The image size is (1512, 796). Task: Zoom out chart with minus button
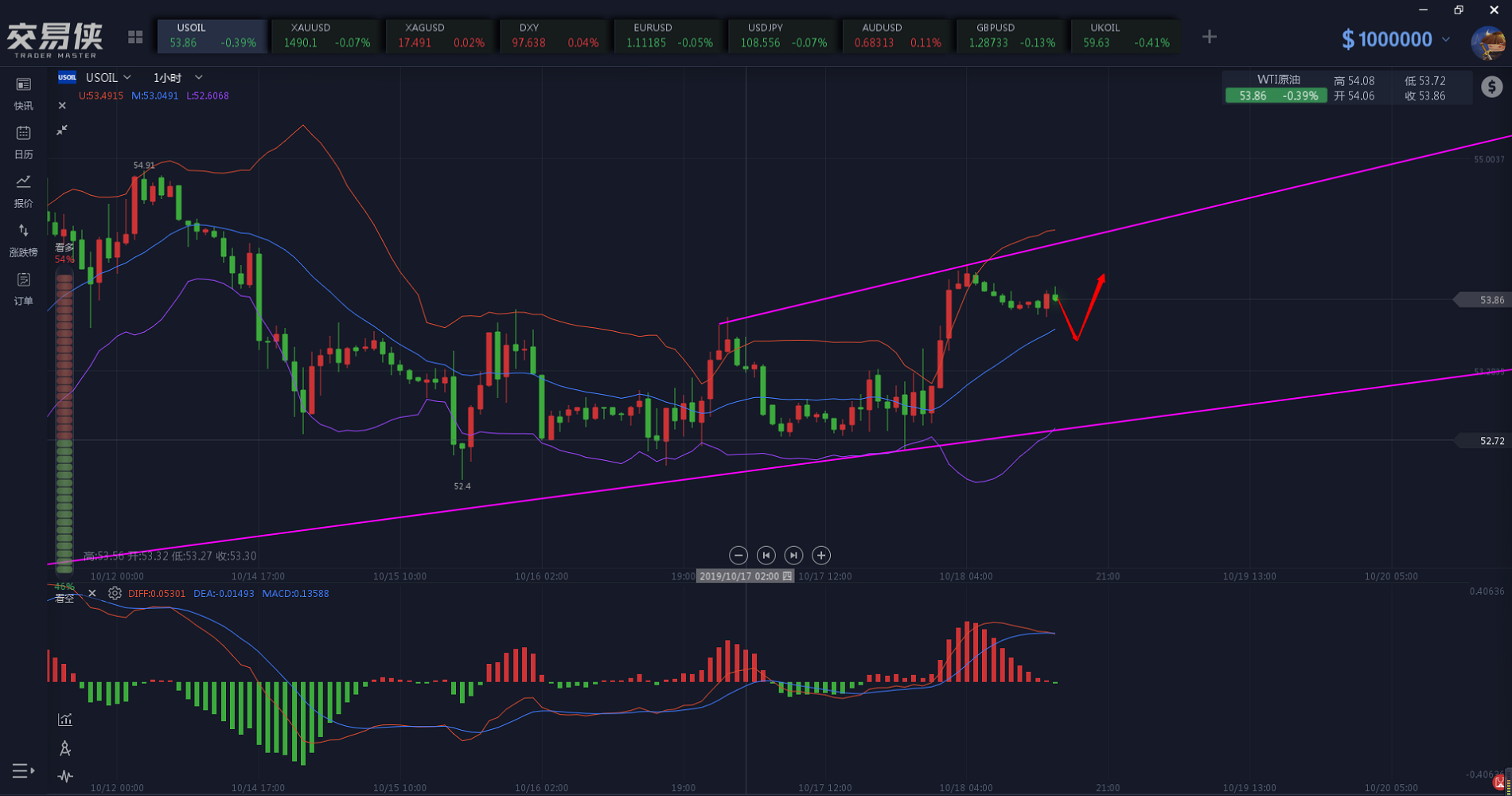pos(738,555)
